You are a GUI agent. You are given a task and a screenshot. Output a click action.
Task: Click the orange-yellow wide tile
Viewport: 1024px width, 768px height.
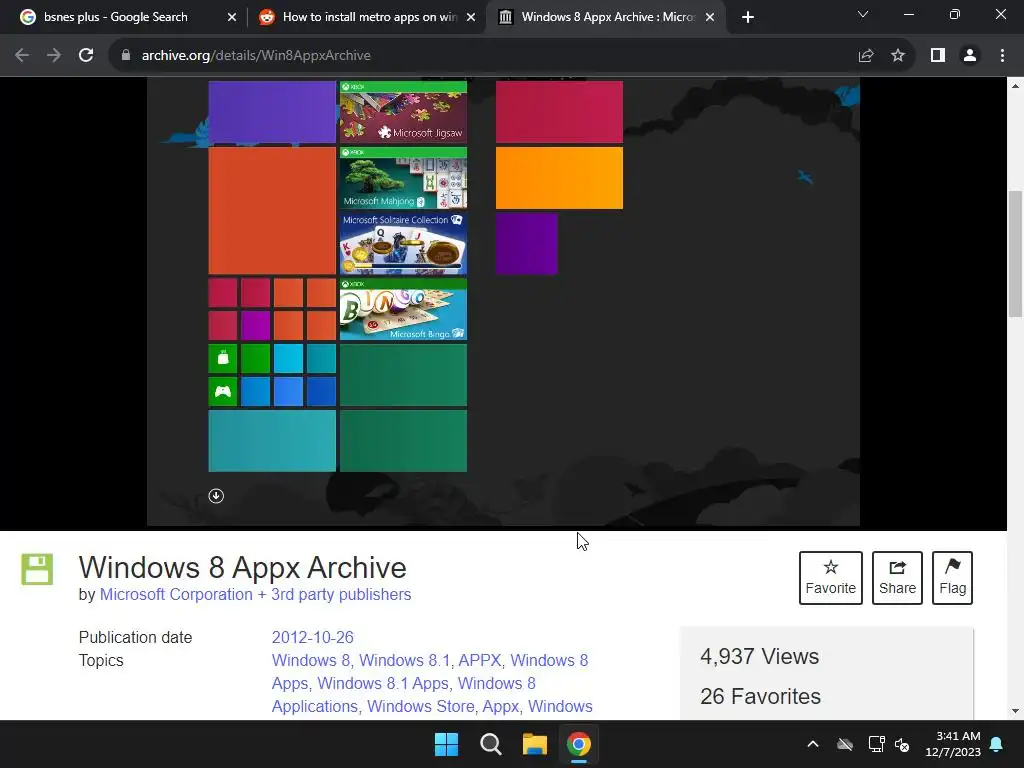[x=559, y=178]
